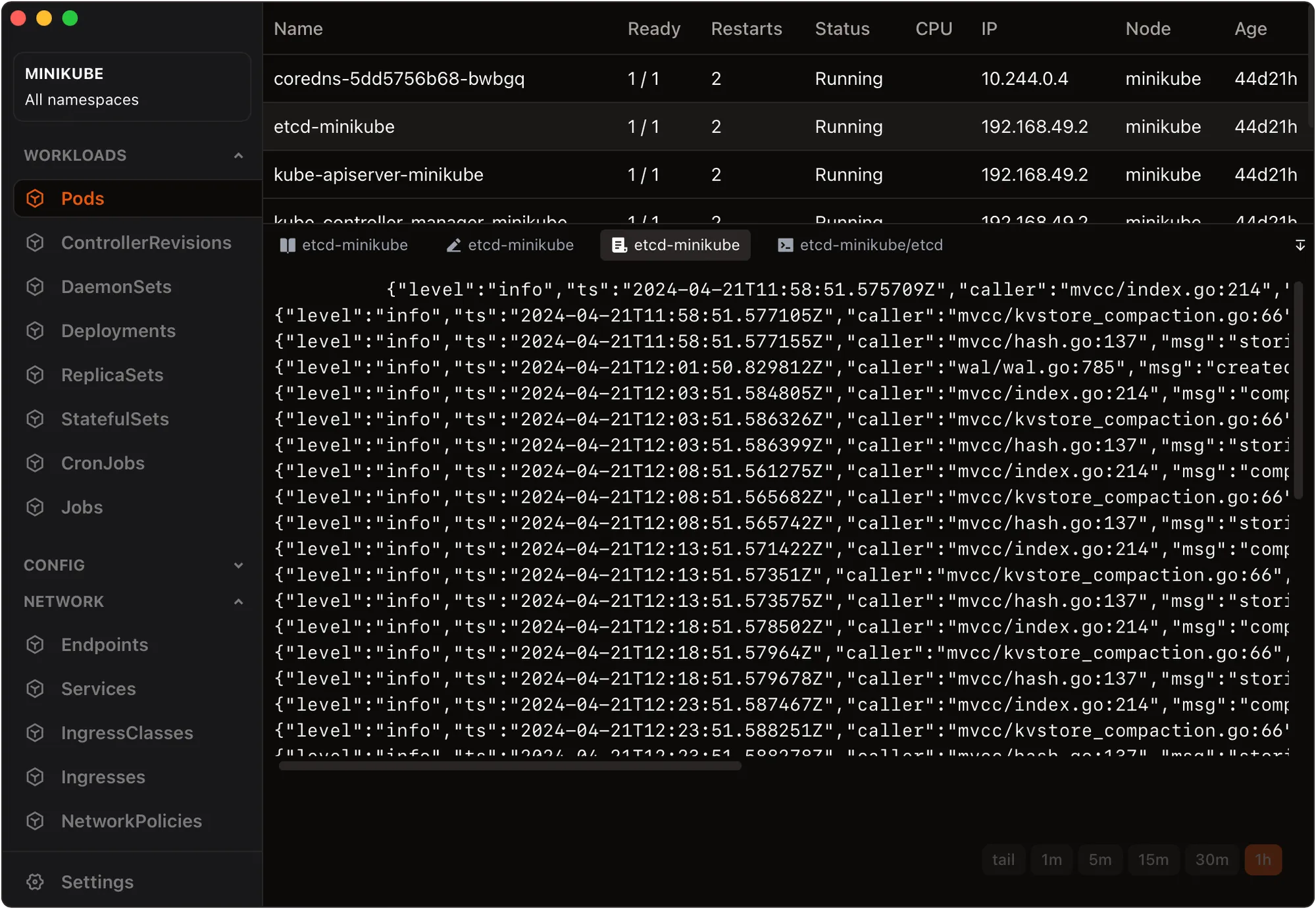
Task: Click the ReplicaSets sidebar icon
Action: (35, 375)
